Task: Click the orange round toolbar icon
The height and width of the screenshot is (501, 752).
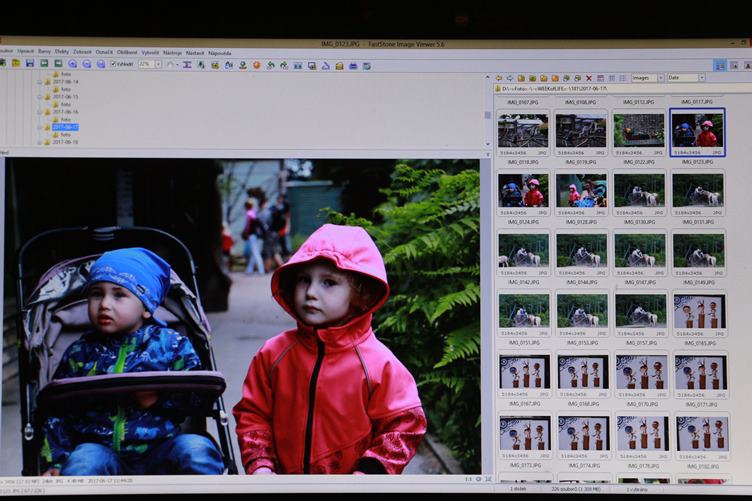Action: pyautogui.click(x=257, y=65)
